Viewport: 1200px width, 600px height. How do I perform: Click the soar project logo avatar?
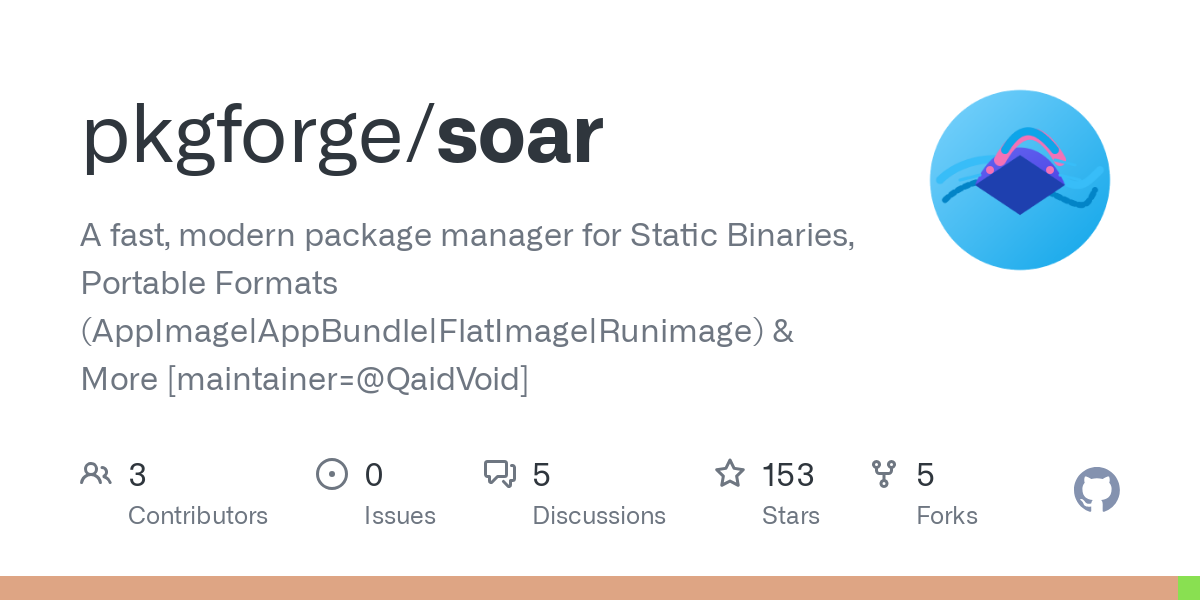[1019, 180]
